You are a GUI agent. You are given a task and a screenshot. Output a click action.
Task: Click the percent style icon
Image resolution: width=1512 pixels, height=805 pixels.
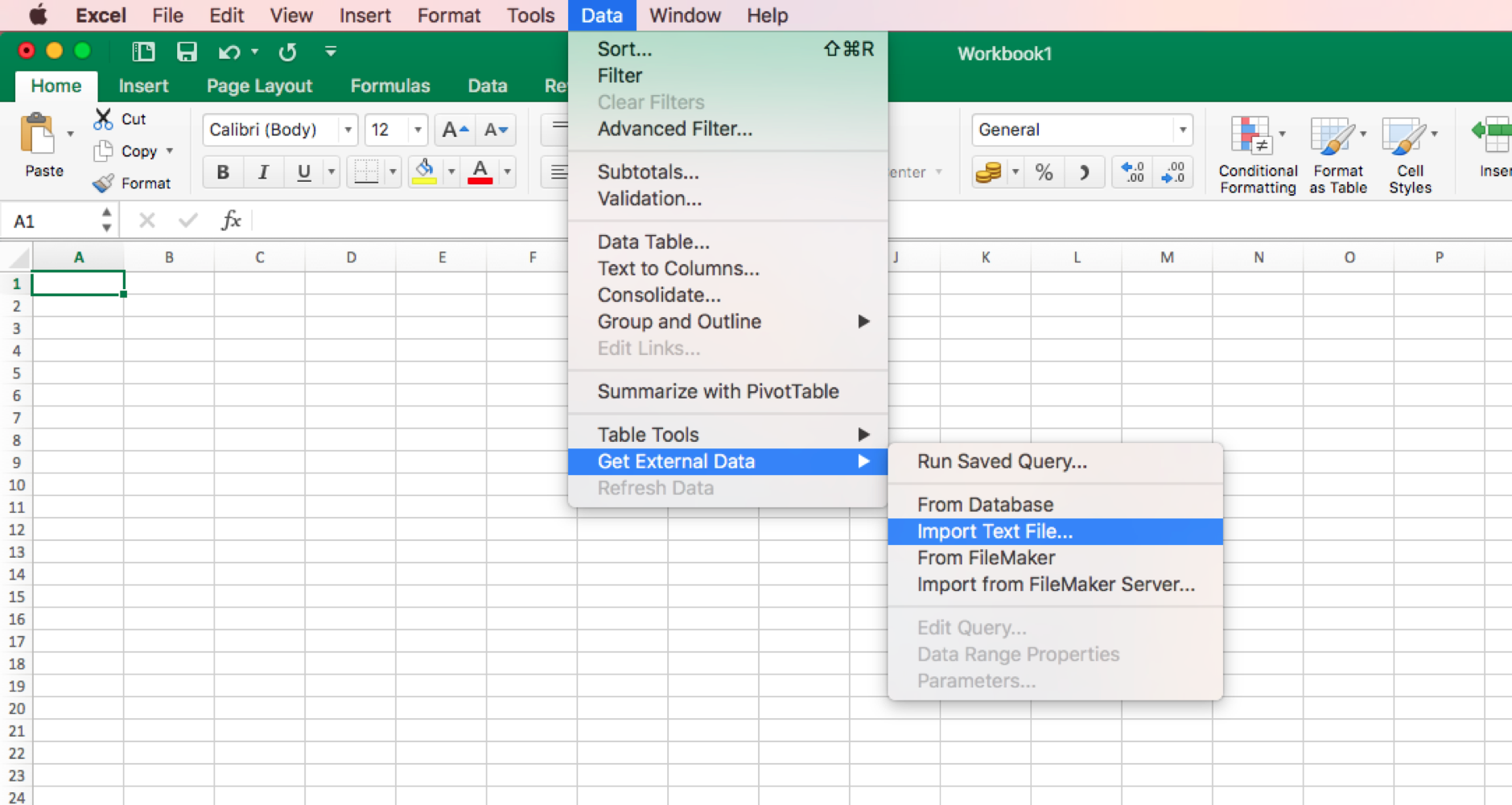point(1044,172)
